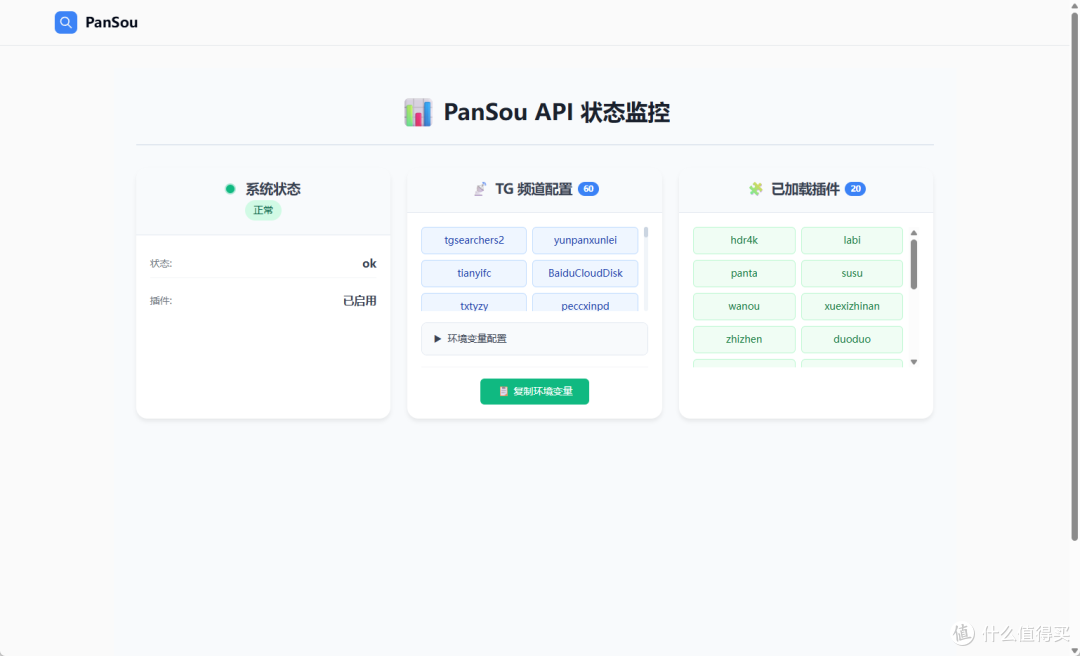Select the hdr4k plugin tag
Image resolution: width=1080 pixels, height=656 pixels.
pos(744,240)
